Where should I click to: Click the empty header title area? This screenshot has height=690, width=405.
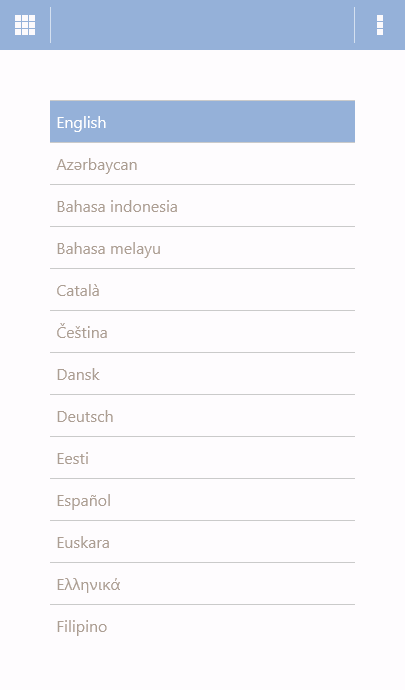(202, 25)
